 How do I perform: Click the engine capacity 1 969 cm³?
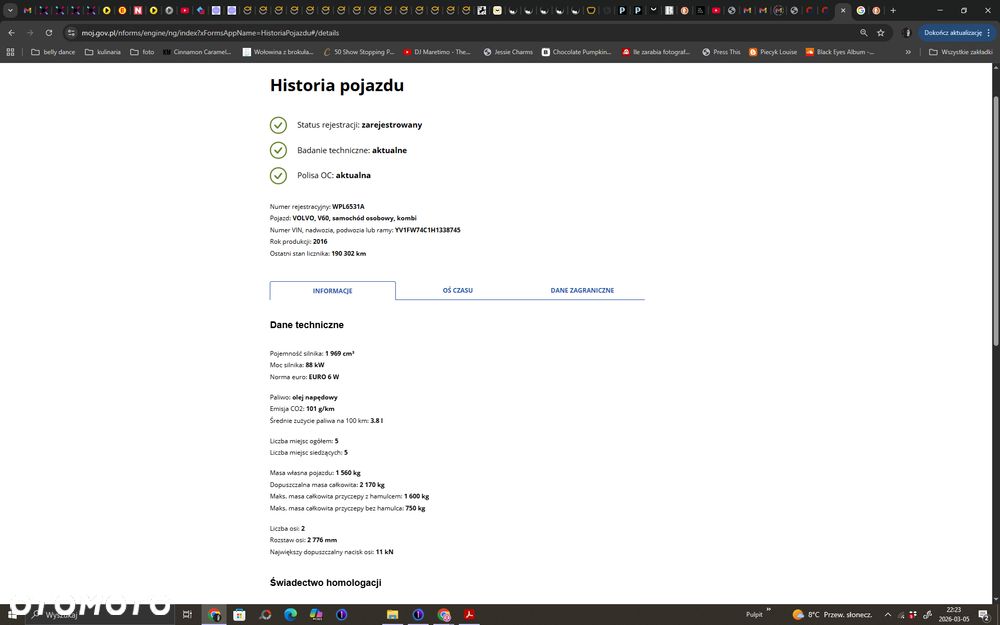click(x=340, y=353)
